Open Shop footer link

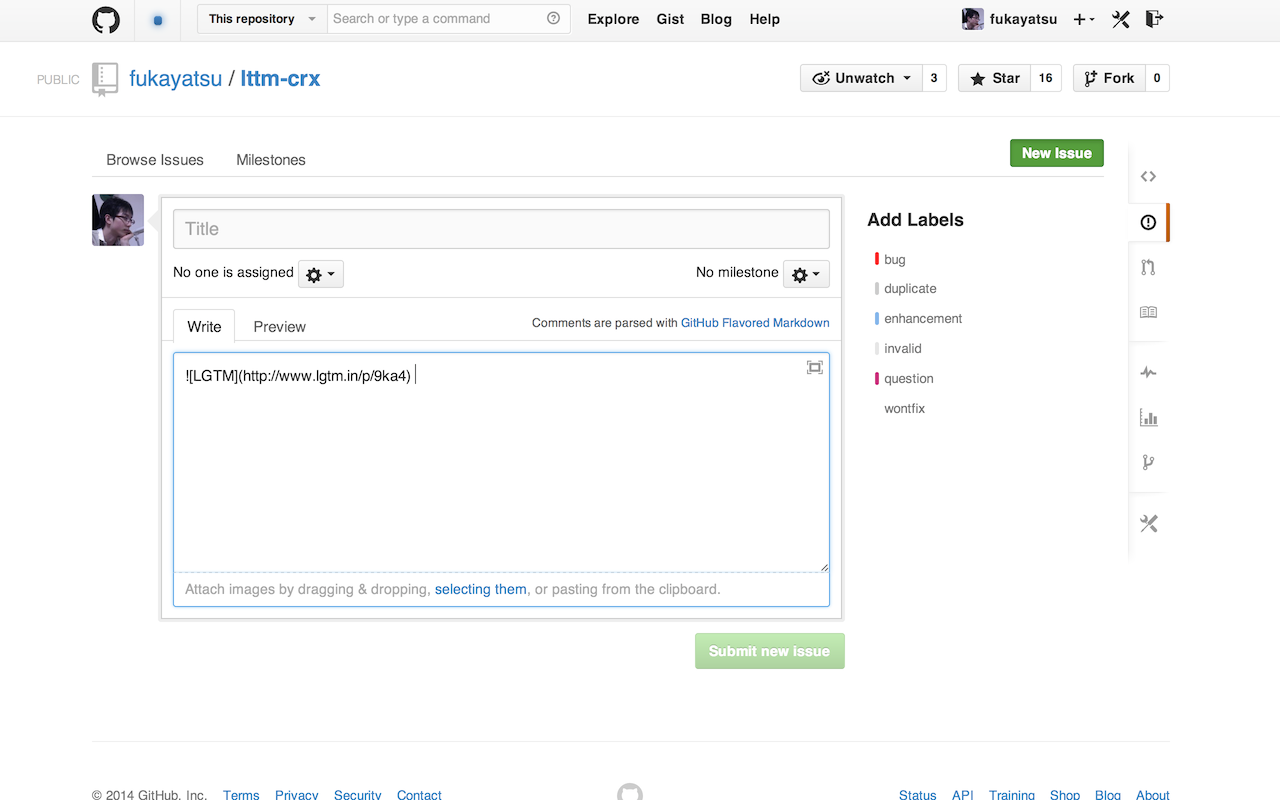1065,795
